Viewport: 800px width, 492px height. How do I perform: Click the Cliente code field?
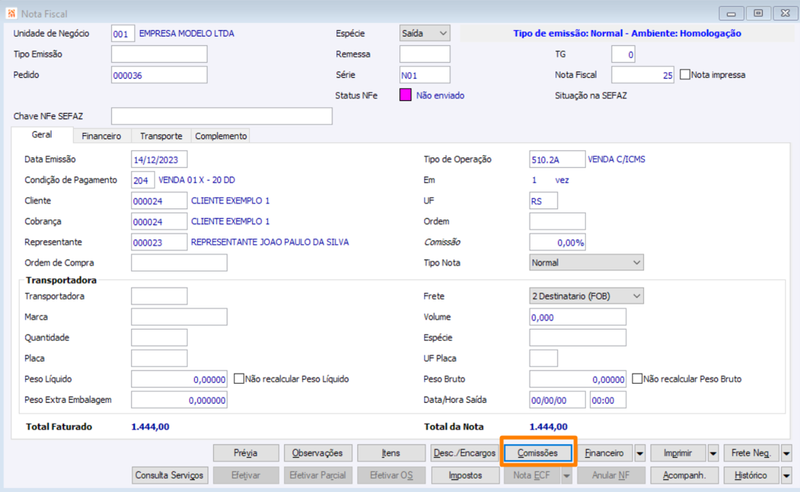tap(159, 201)
